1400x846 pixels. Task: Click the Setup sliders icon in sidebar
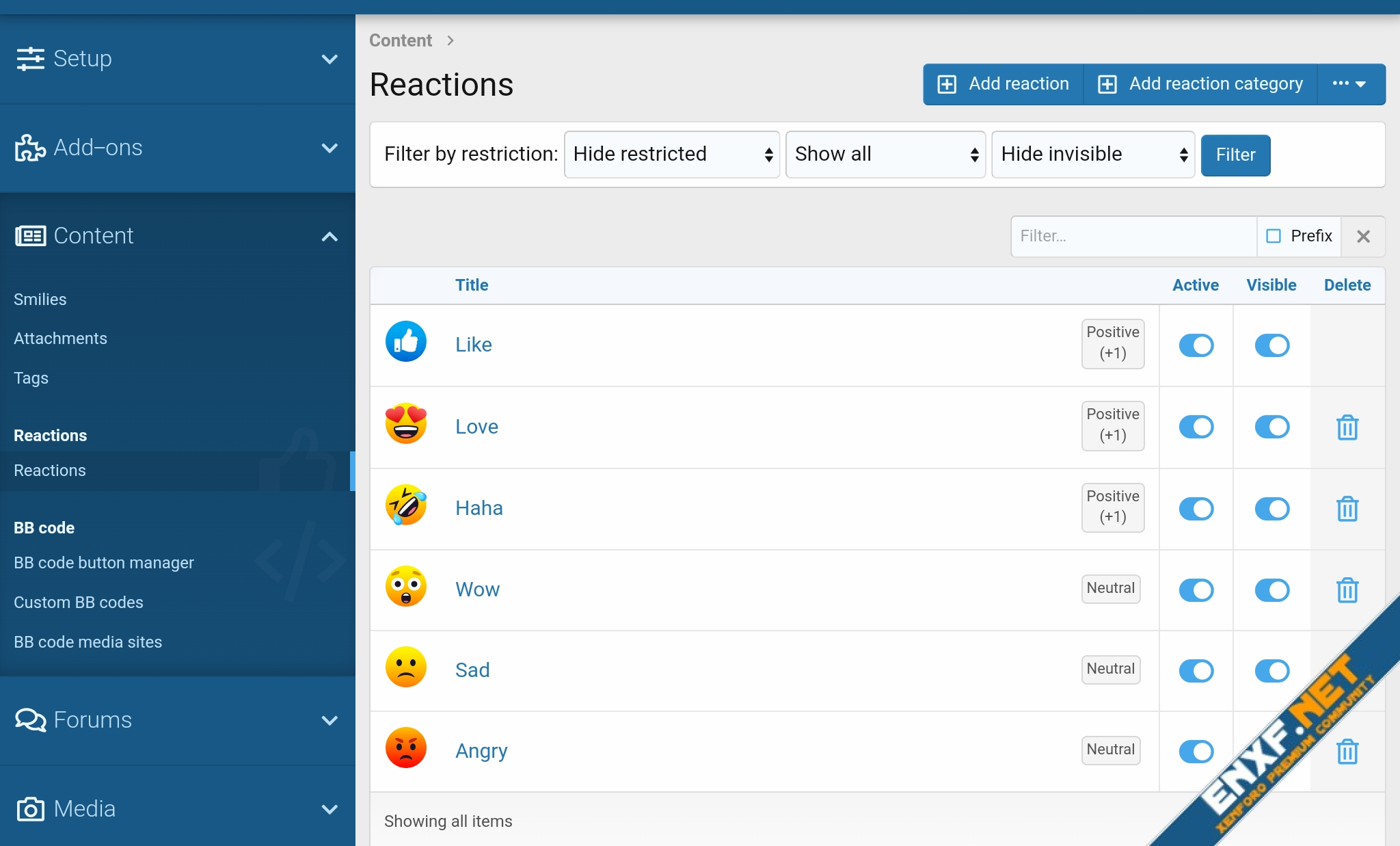click(x=30, y=59)
